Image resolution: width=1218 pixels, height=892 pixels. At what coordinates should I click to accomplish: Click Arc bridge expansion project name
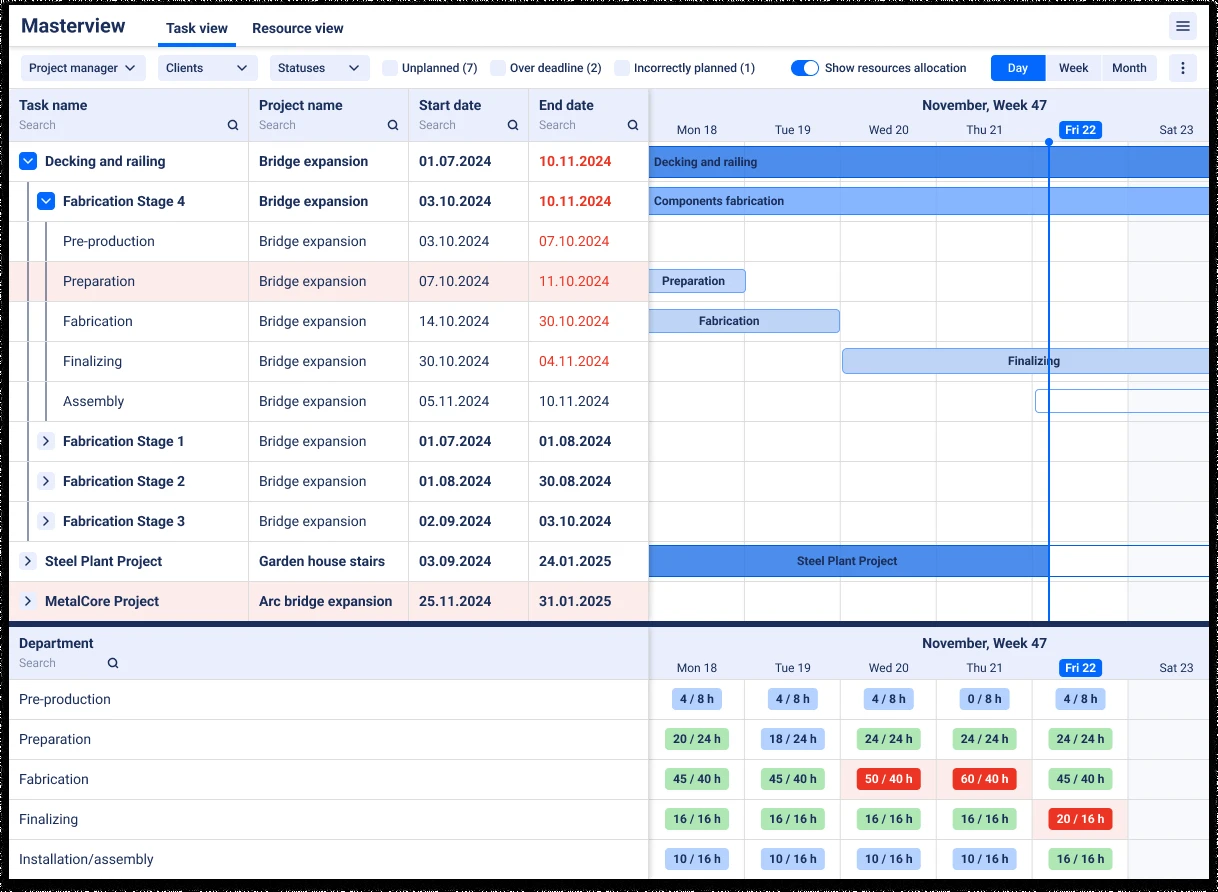pyautogui.click(x=326, y=601)
